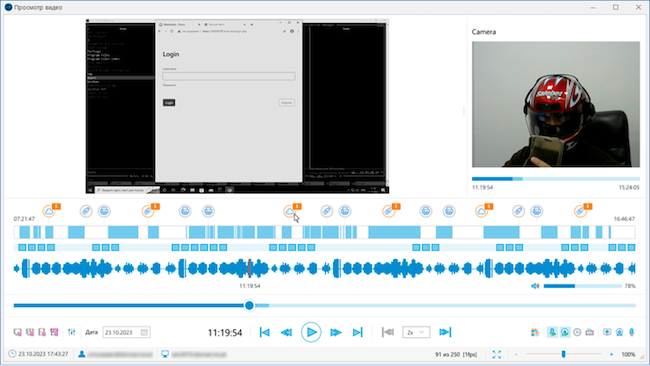Open the 2x playback speed dropdown
The width and height of the screenshot is (650, 366).
coord(416,332)
